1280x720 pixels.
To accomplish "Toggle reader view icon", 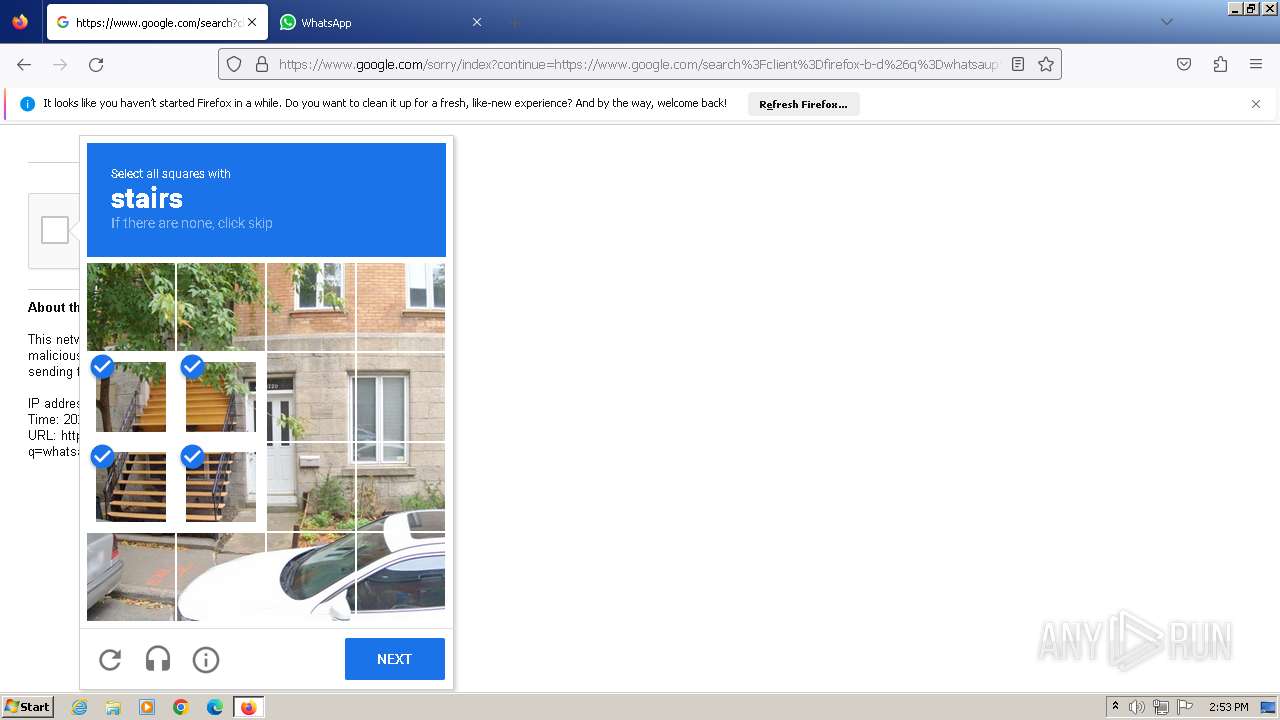I will click(1018, 64).
